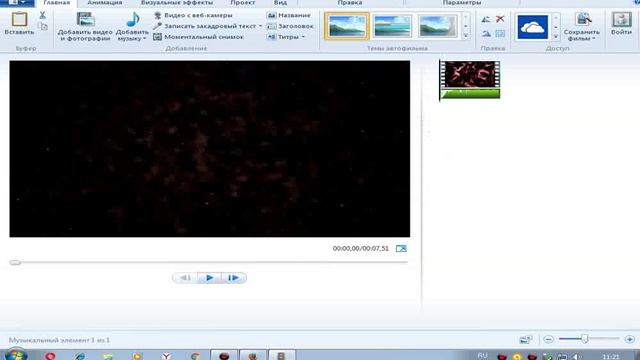This screenshot has height=360, width=640.
Task: Add a Название title clip
Action: pos(289,15)
